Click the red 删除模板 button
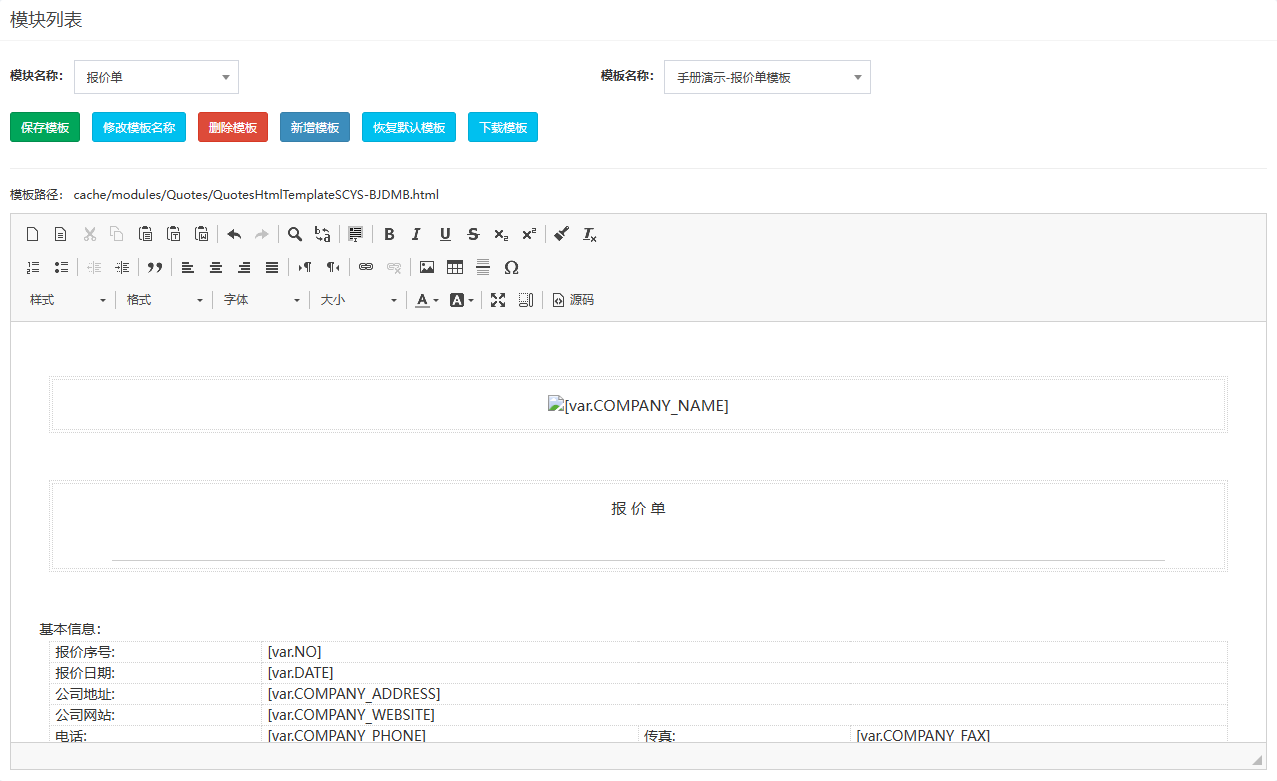1277x781 pixels. tap(233, 128)
